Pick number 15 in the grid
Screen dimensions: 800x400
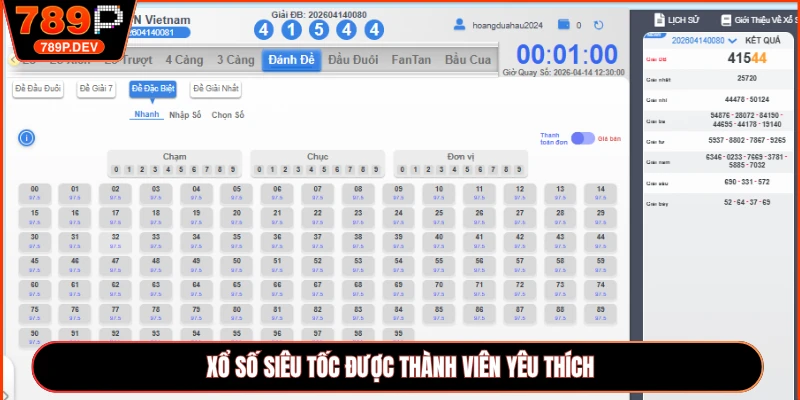34,217
